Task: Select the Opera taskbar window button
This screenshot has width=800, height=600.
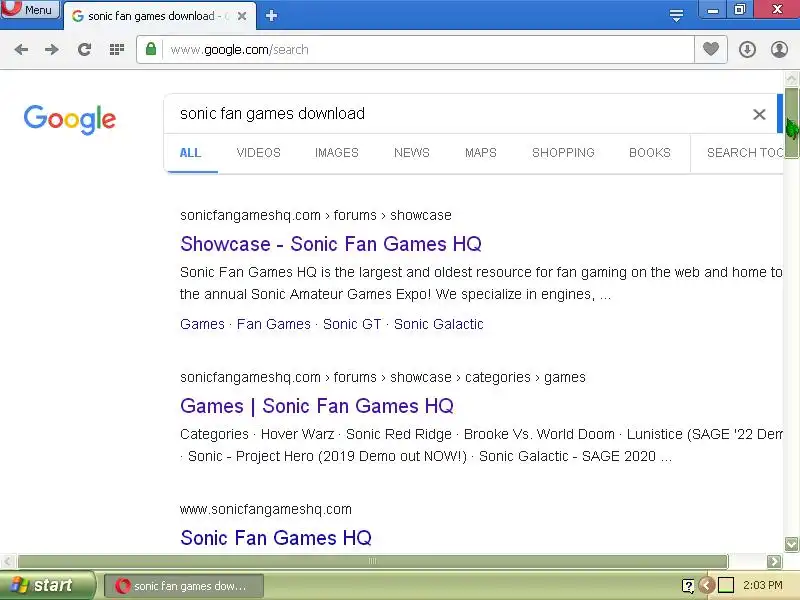Action: click(184, 586)
